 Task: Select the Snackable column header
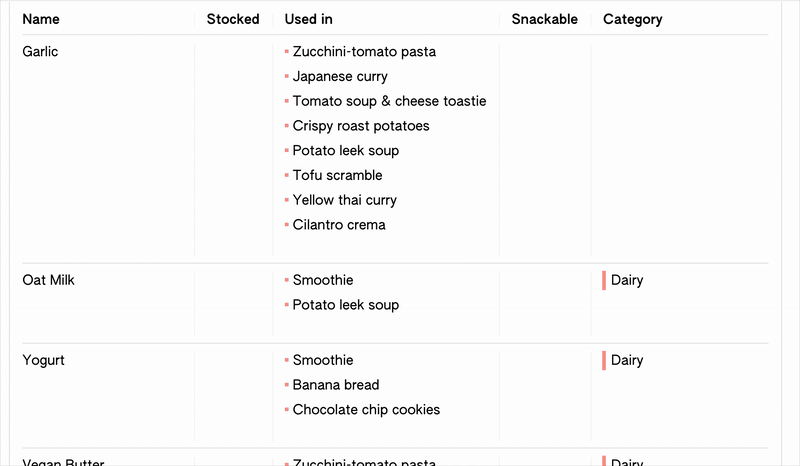[x=544, y=19]
